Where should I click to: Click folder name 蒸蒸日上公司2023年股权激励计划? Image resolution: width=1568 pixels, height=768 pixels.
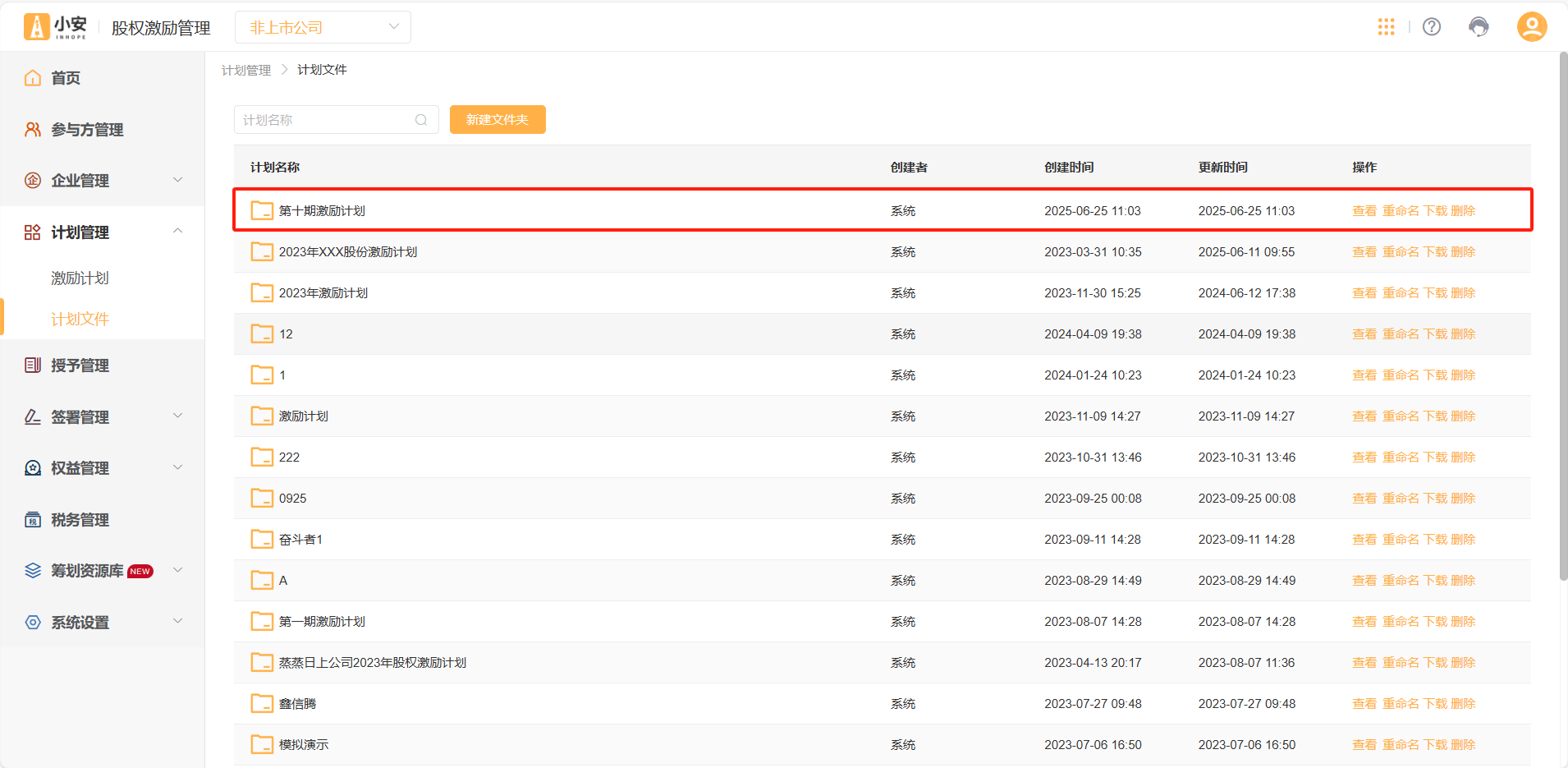click(373, 663)
